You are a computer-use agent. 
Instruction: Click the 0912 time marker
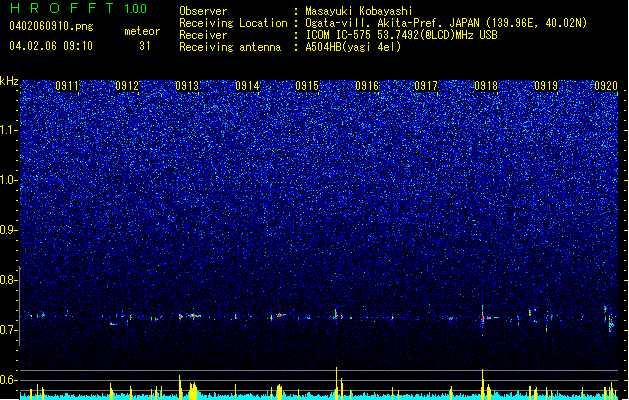pos(127,86)
